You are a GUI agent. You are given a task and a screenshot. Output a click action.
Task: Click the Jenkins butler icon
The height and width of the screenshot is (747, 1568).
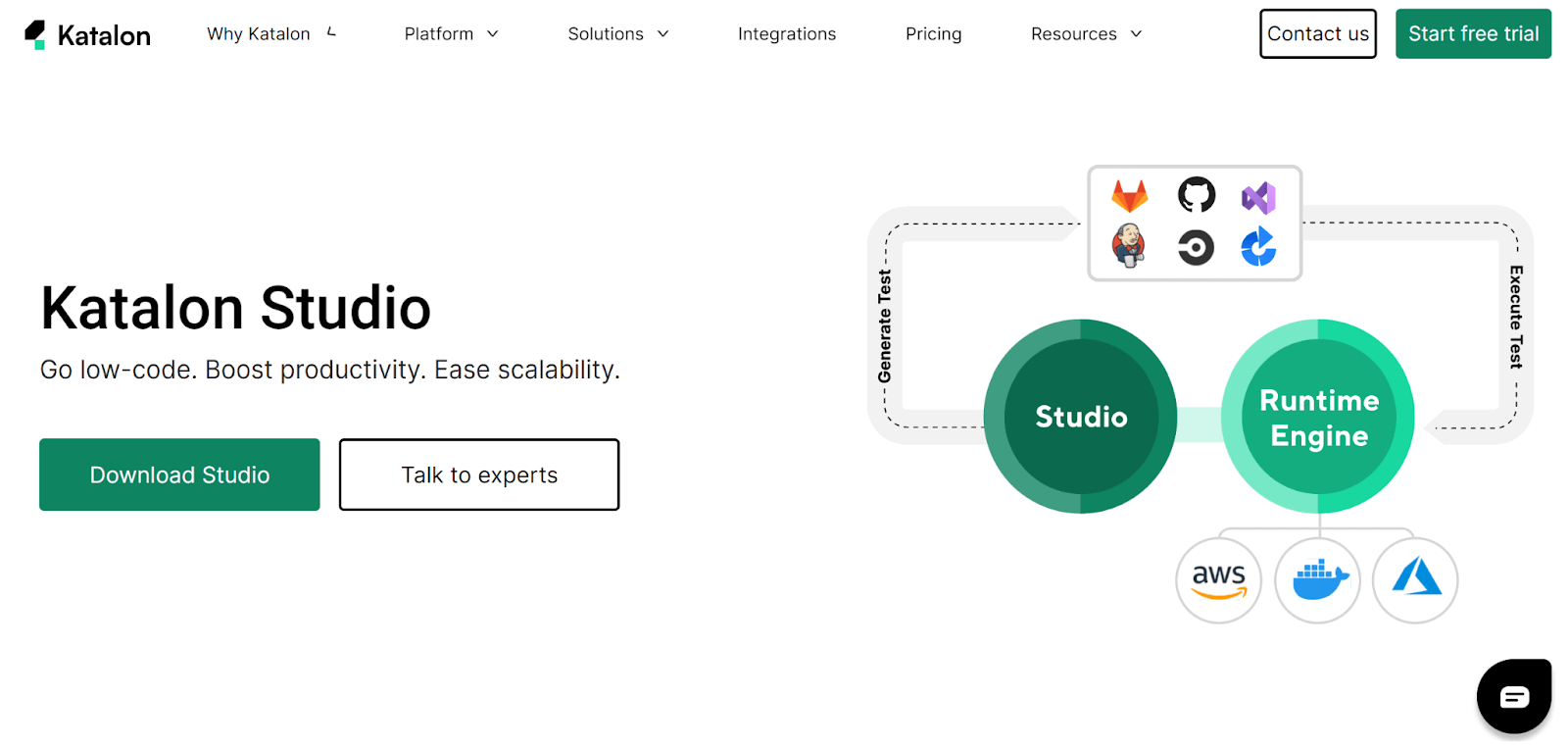[x=1129, y=246]
